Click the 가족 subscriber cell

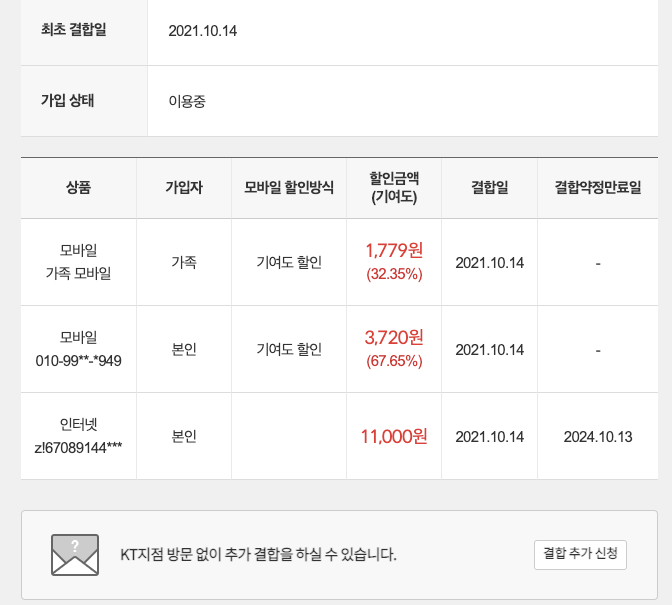point(184,262)
